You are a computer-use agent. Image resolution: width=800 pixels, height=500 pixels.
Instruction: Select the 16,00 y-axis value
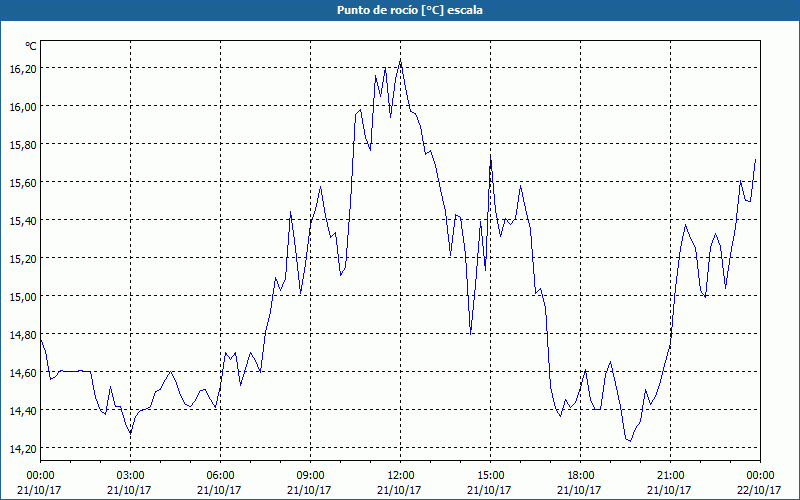pyautogui.click(x=23, y=106)
